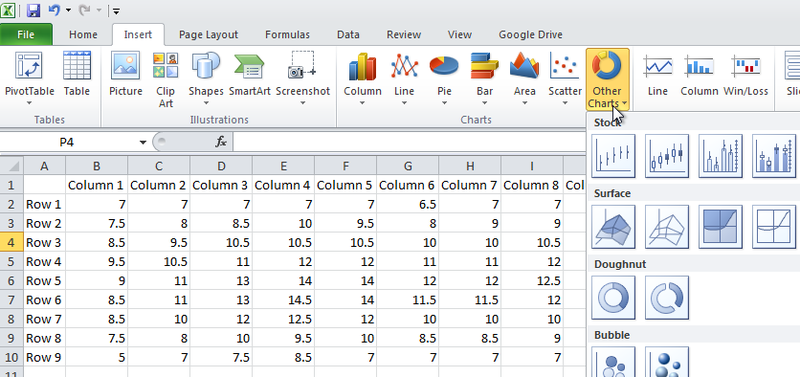The height and width of the screenshot is (377, 800).
Task: Insert a Win/Loss sparkline
Action: coord(745,74)
